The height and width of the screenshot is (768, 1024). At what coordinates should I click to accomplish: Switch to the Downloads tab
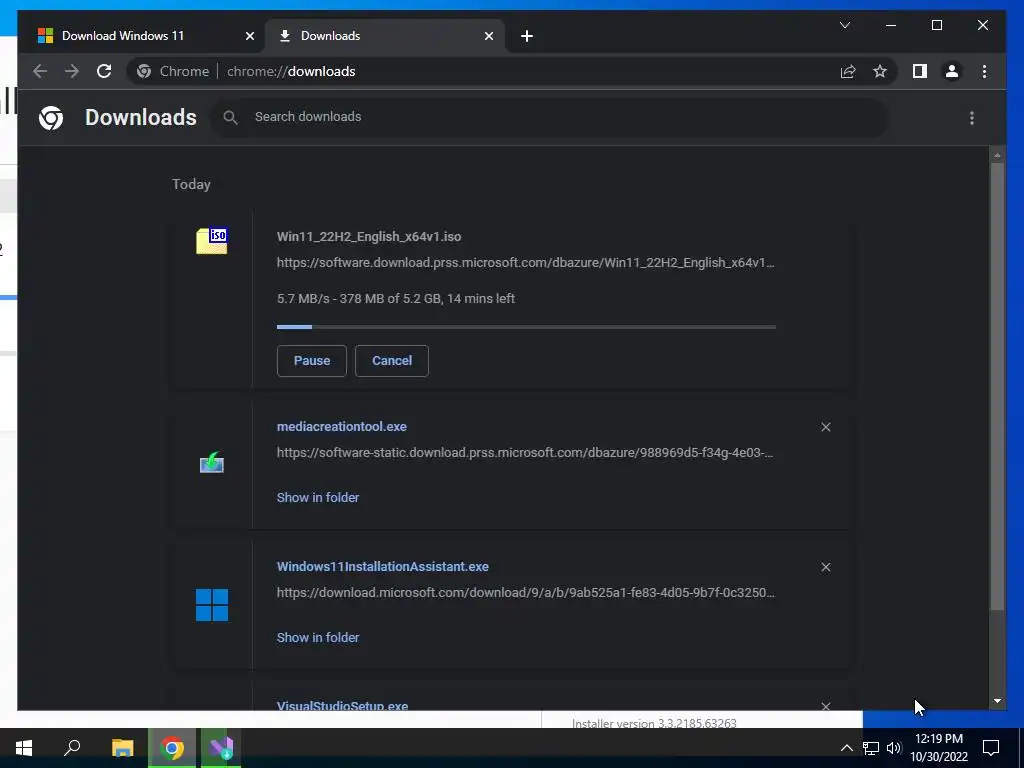point(385,36)
